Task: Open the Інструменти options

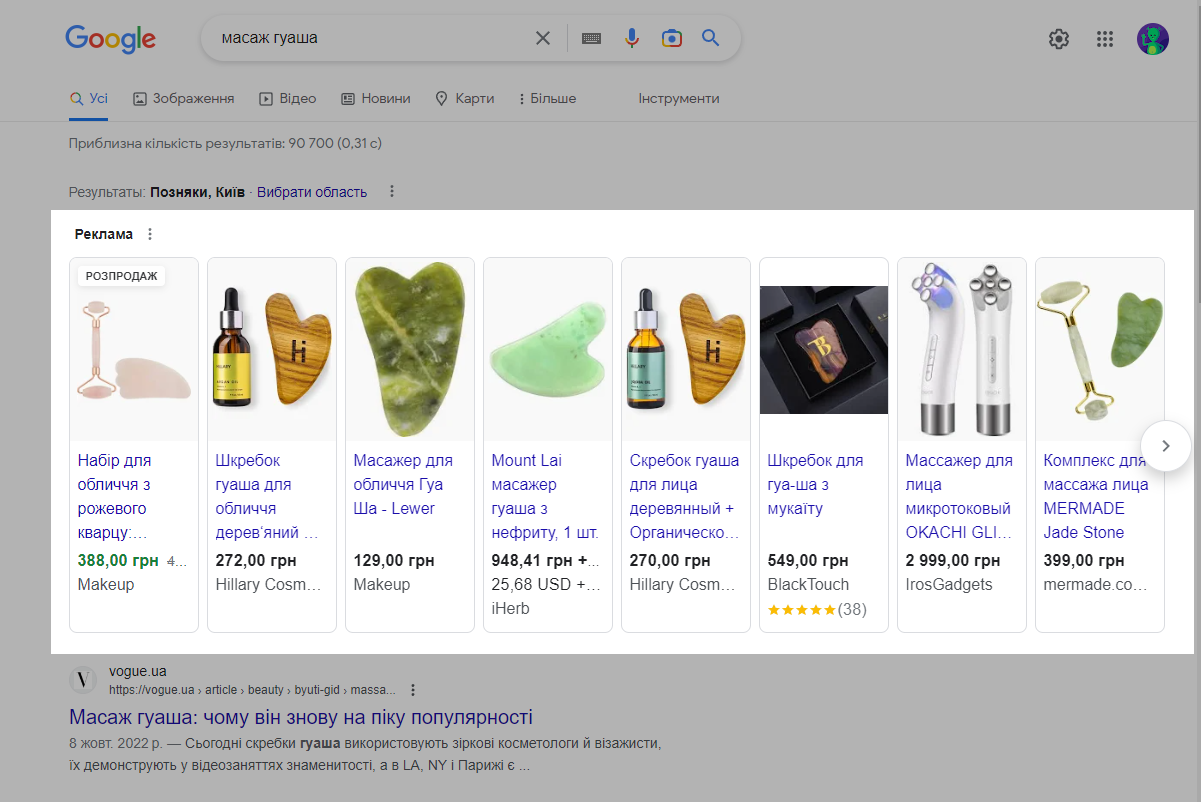Action: (x=678, y=98)
